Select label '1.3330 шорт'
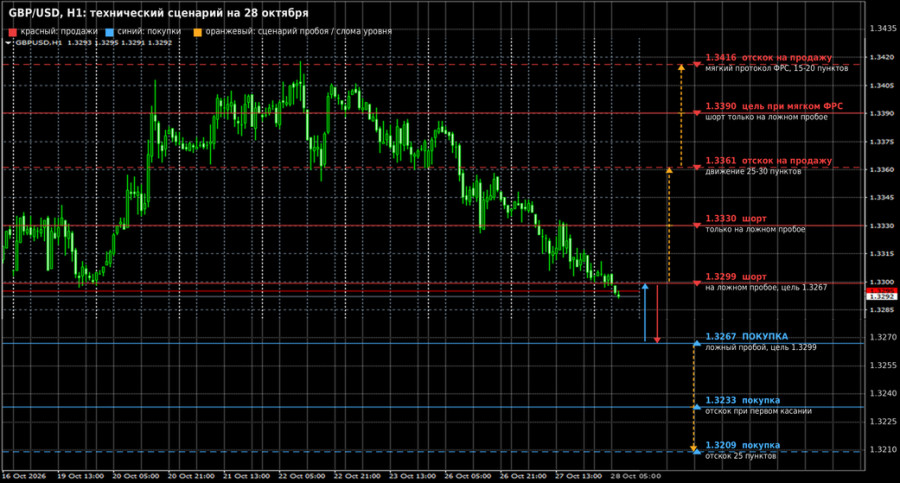This screenshot has width=900, height=483. click(x=736, y=219)
